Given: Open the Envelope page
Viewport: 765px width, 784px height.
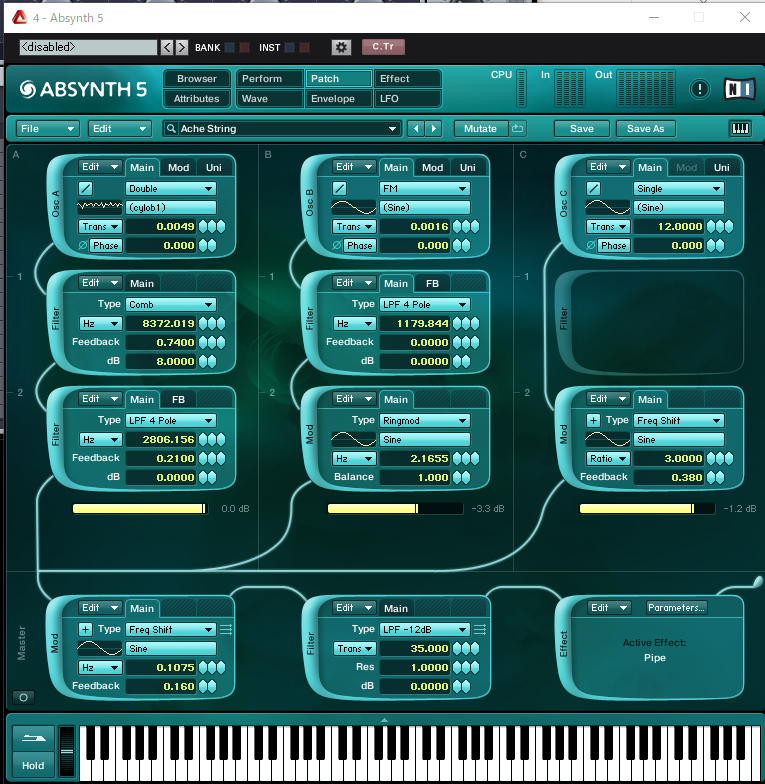Looking at the screenshot, I should (x=338, y=98).
